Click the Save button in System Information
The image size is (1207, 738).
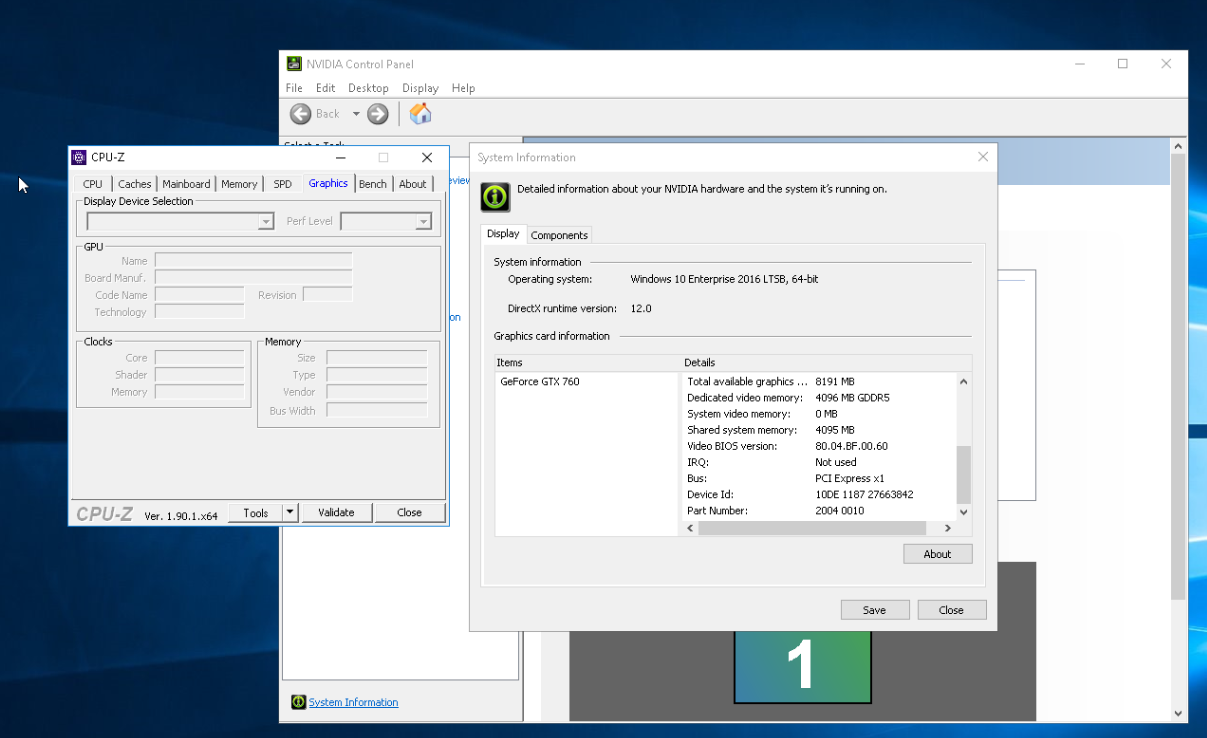coord(874,610)
